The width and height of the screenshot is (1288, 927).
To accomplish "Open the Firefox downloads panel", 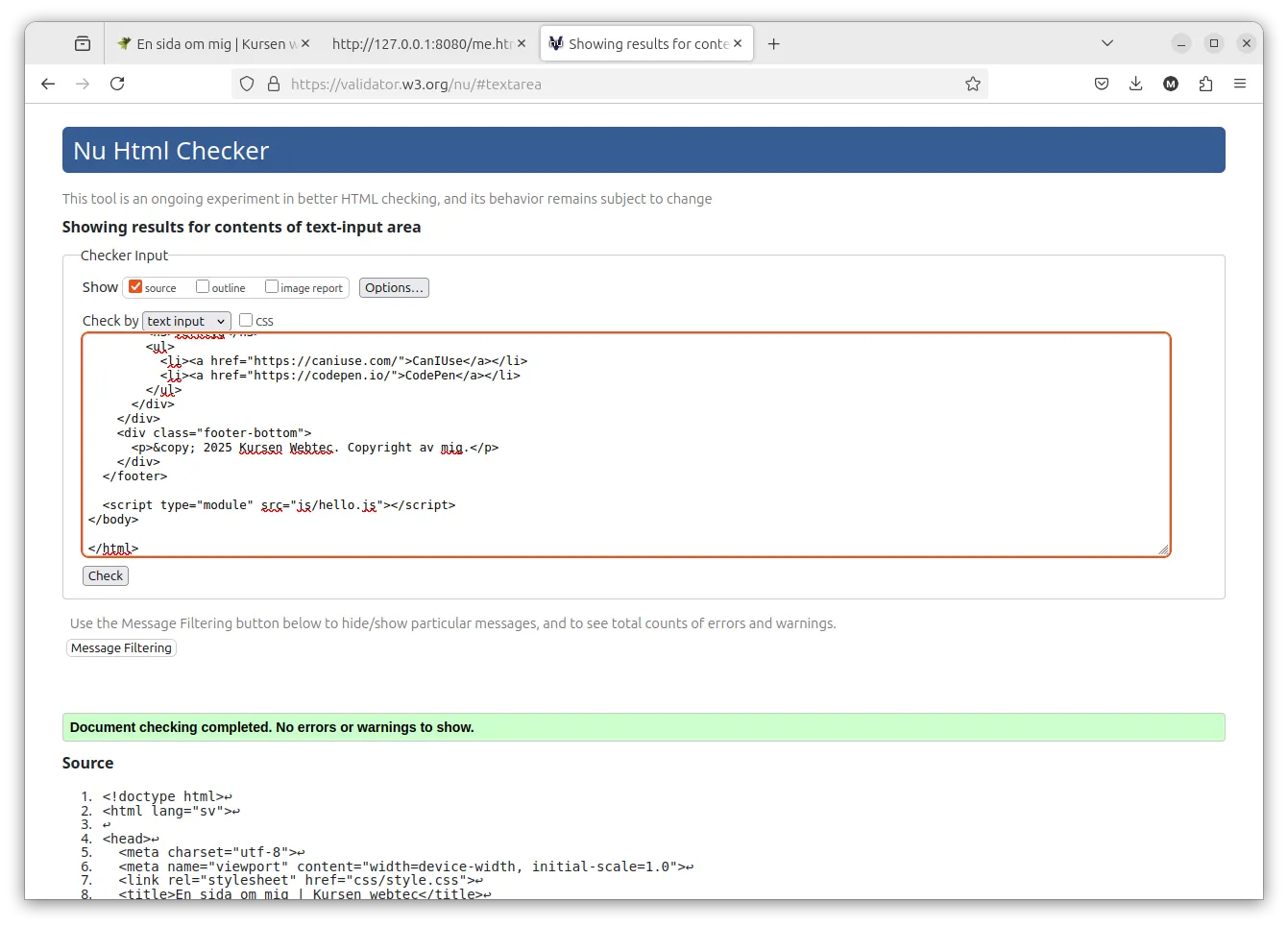I will click(1136, 84).
